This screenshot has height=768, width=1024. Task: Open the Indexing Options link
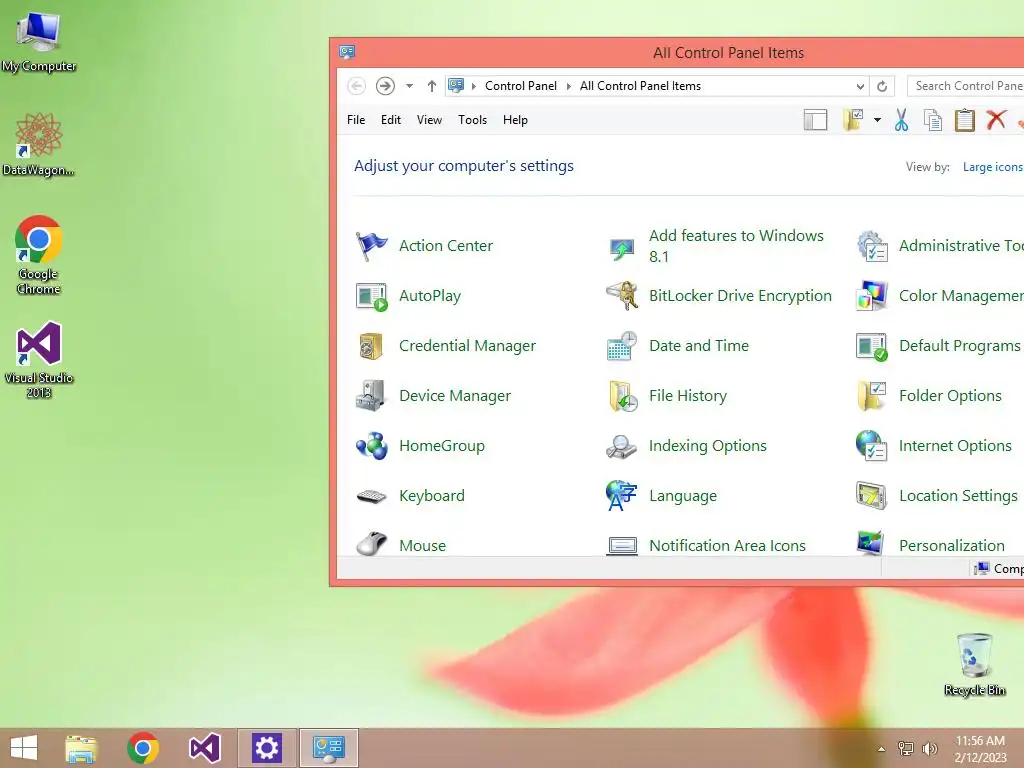[x=708, y=446]
